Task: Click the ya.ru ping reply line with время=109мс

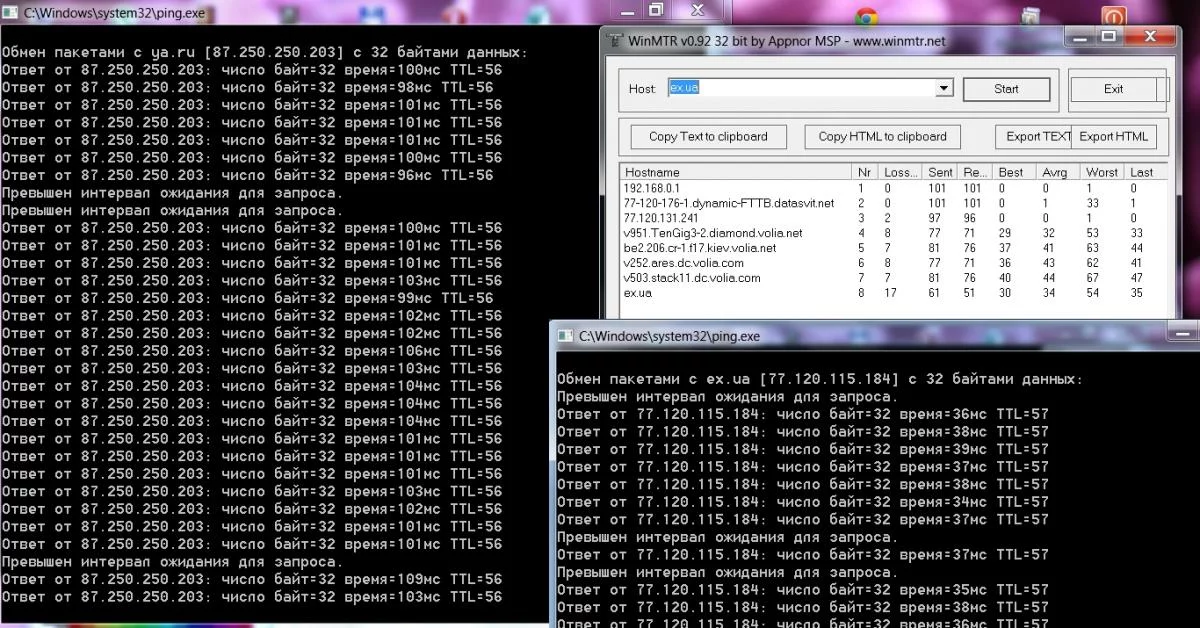Action: [x=252, y=579]
